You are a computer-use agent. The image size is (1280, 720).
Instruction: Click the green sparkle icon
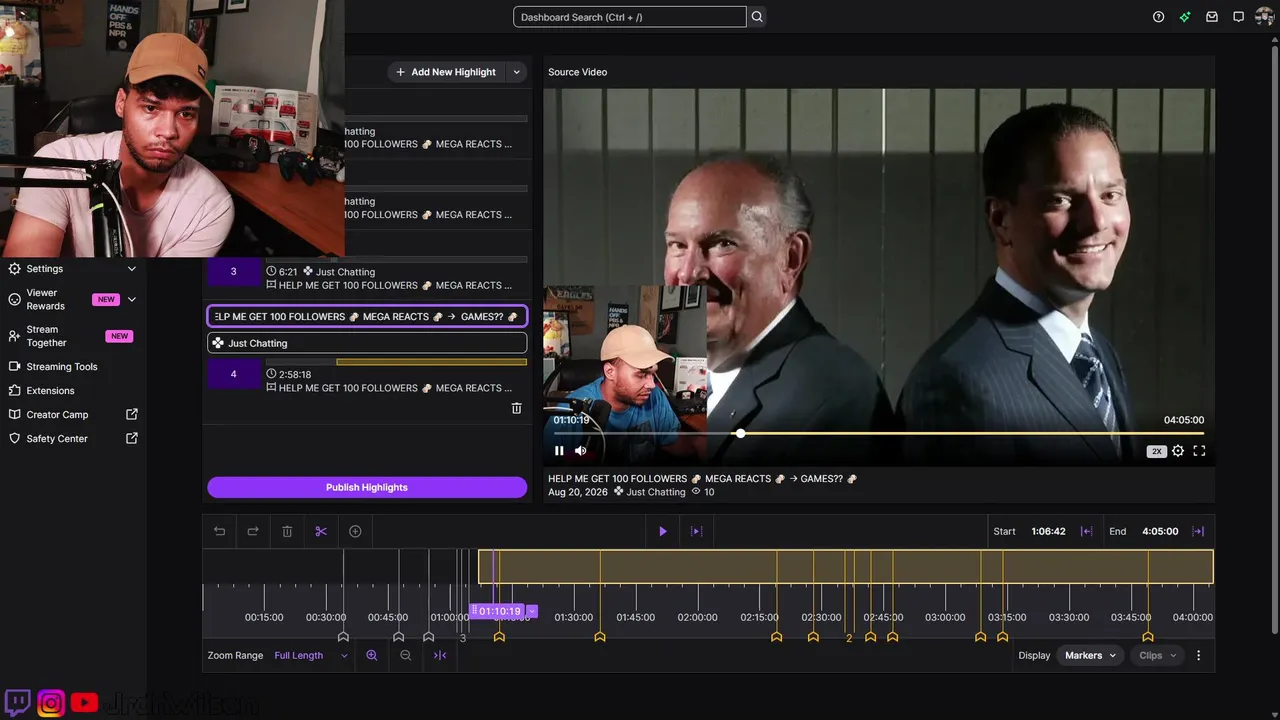[1185, 17]
